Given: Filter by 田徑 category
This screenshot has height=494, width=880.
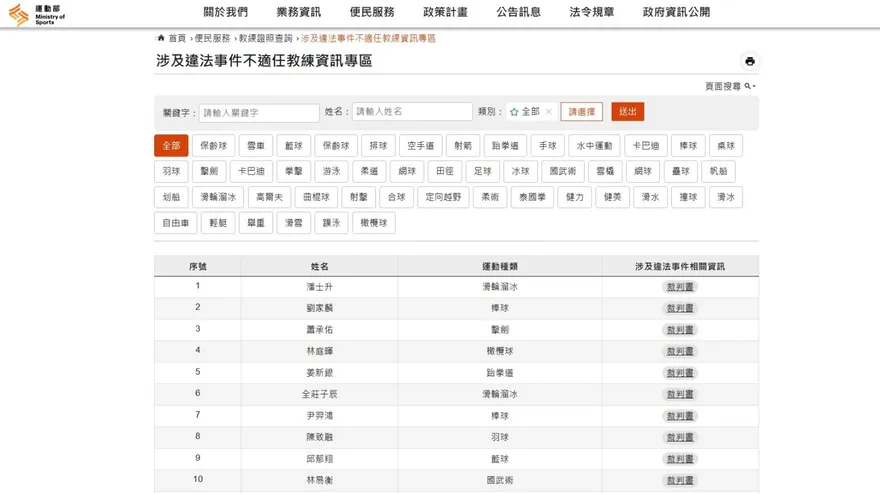Looking at the screenshot, I should (x=444, y=171).
